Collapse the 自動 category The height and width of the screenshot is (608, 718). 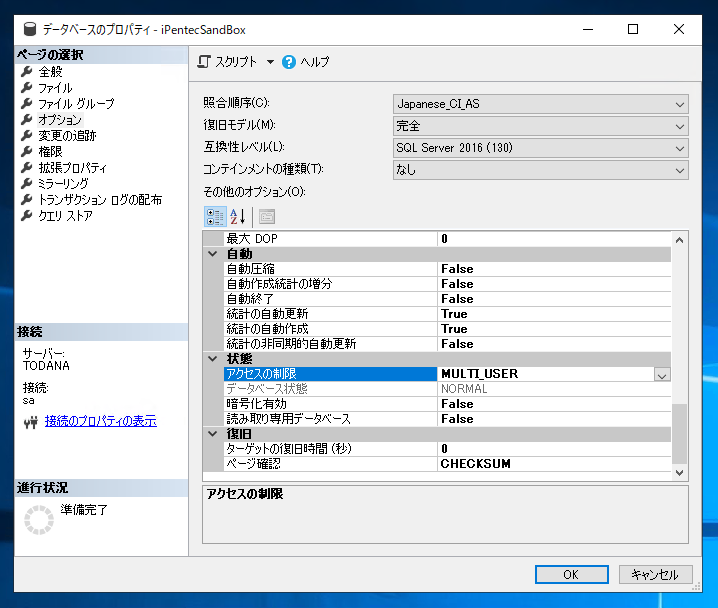pyautogui.click(x=213, y=254)
